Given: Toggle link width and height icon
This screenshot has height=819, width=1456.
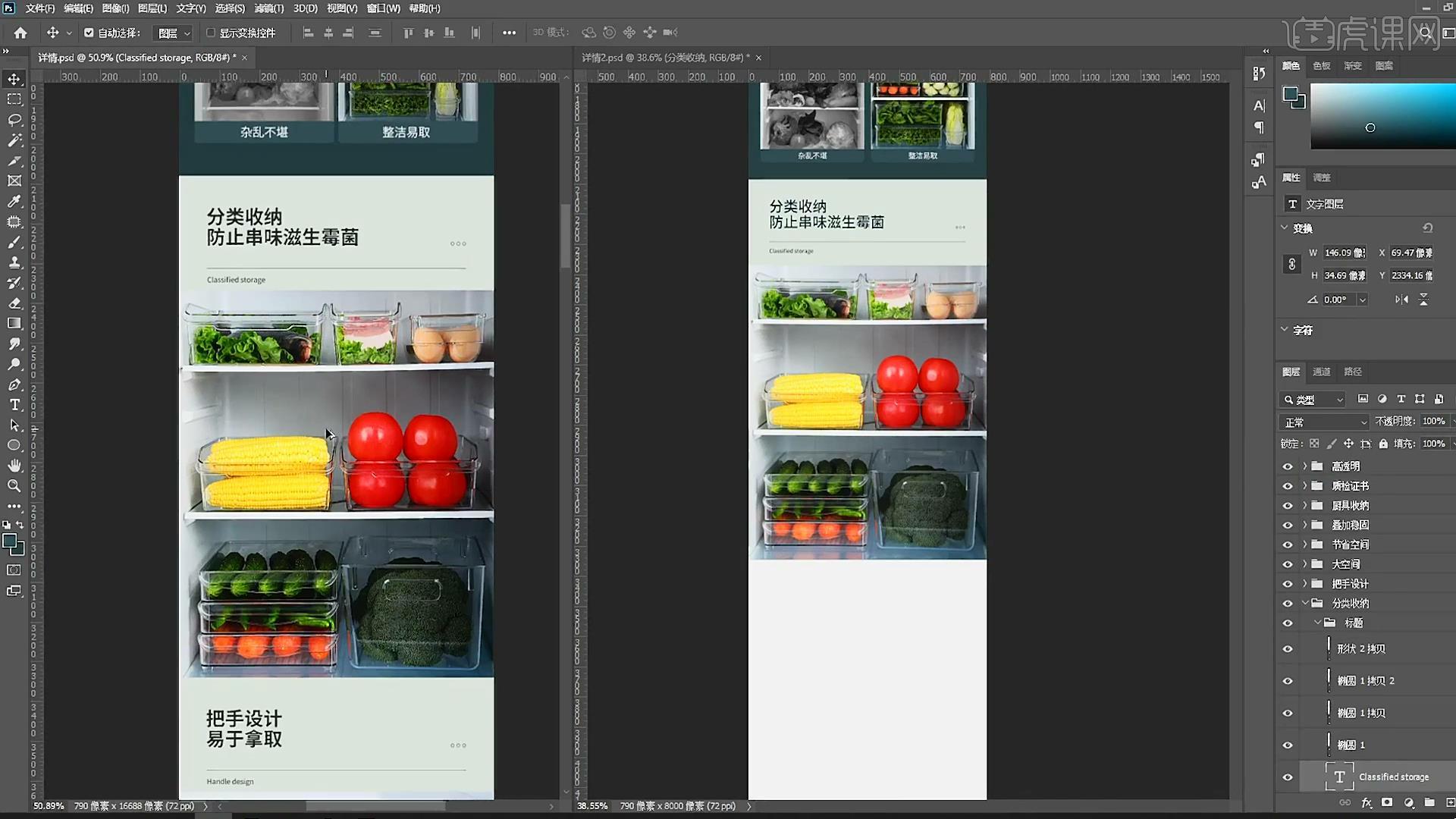Looking at the screenshot, I should (1291, 264).
